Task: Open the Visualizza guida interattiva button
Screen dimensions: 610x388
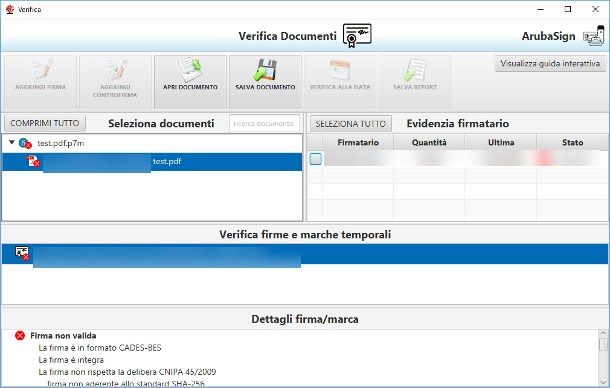Action: tap(550, 63)
